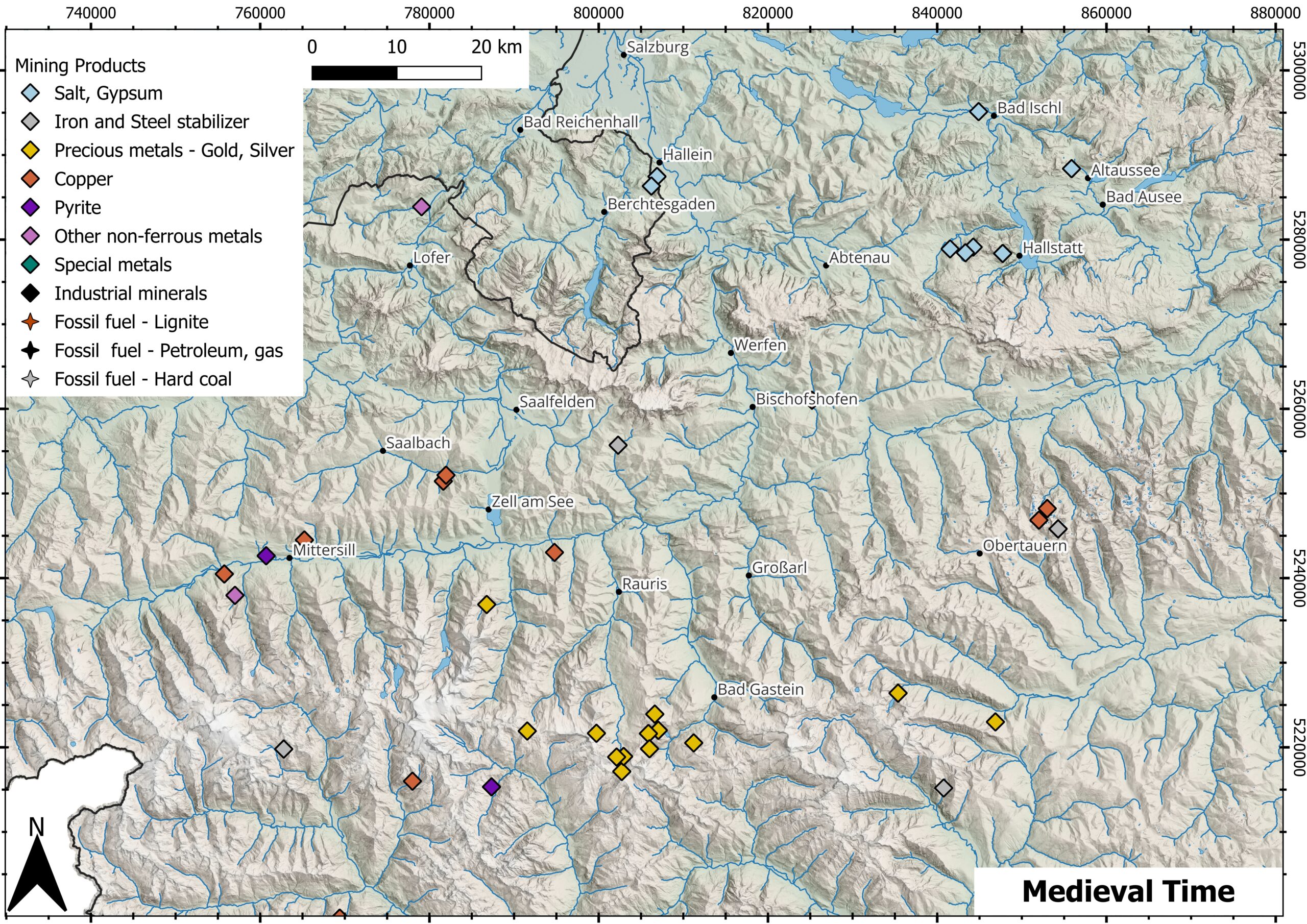Screen dimensions: 1307x924
Task: Click the Saalbach label
Action: point(418,443)
